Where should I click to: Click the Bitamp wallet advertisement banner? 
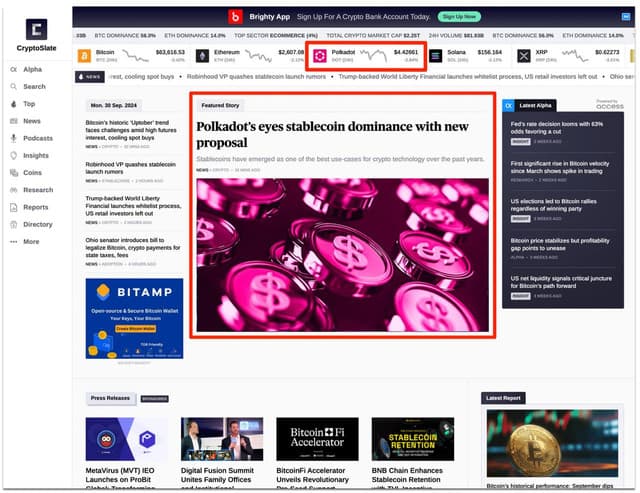point(134,318)
